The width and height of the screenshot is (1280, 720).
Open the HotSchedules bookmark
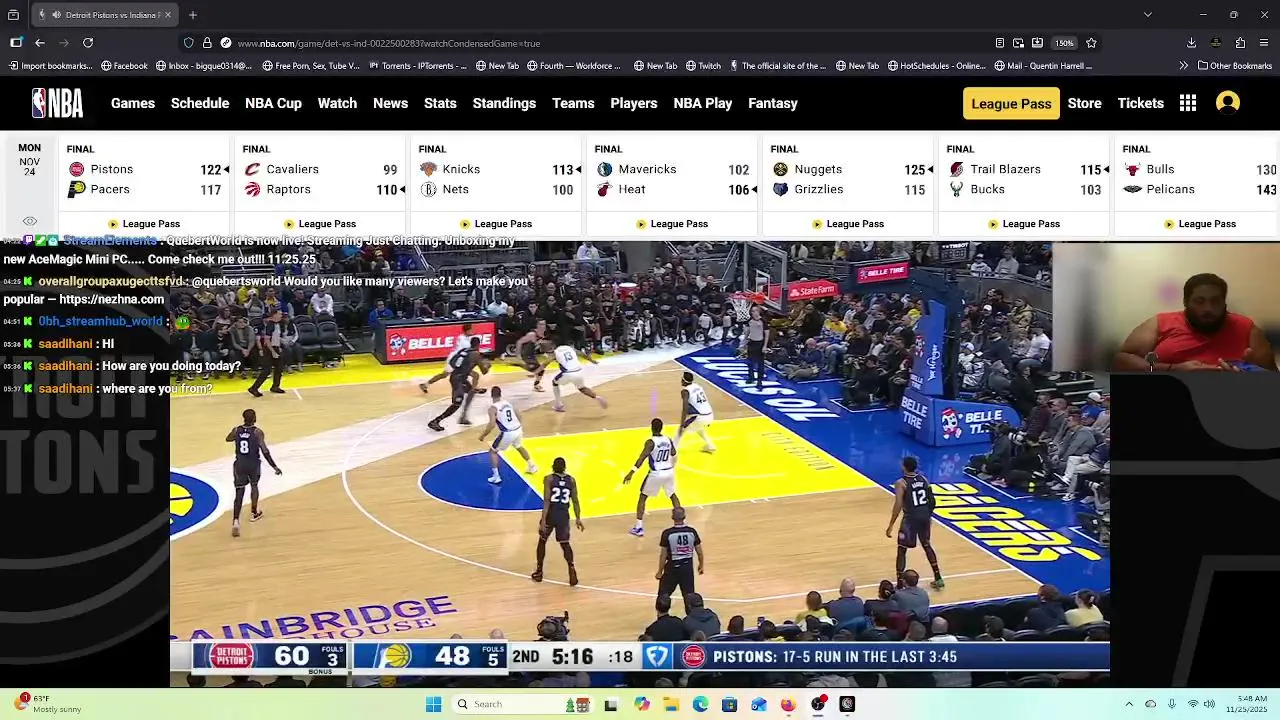[936, 66]
